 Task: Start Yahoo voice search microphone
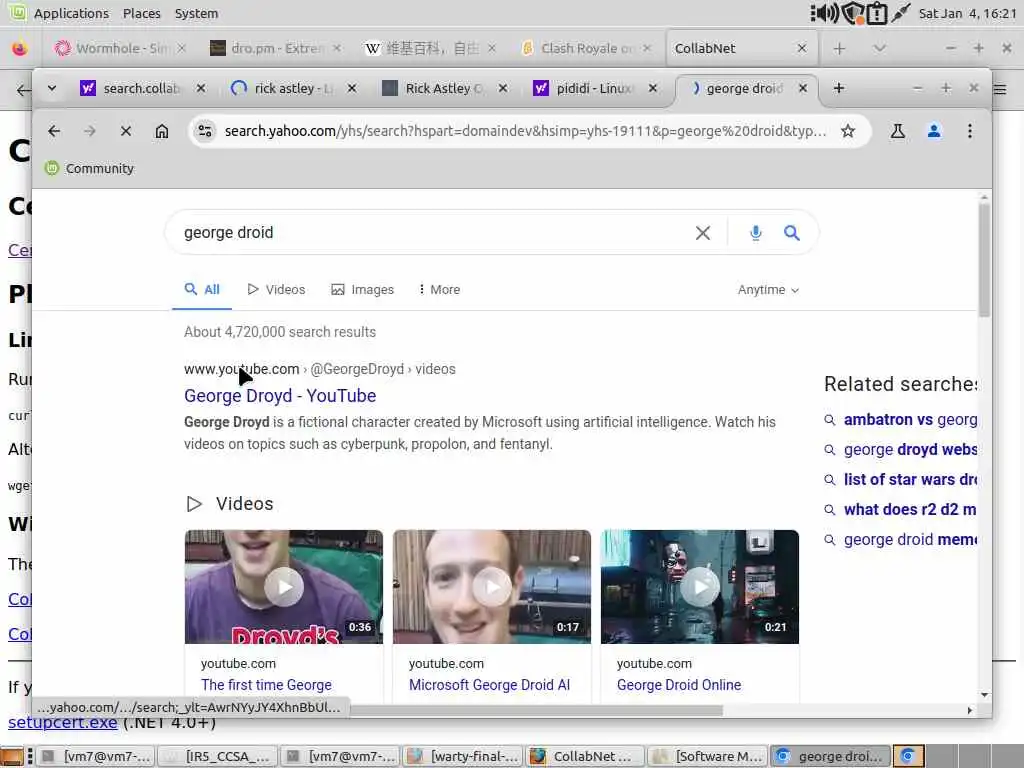(x=756, y=233)
